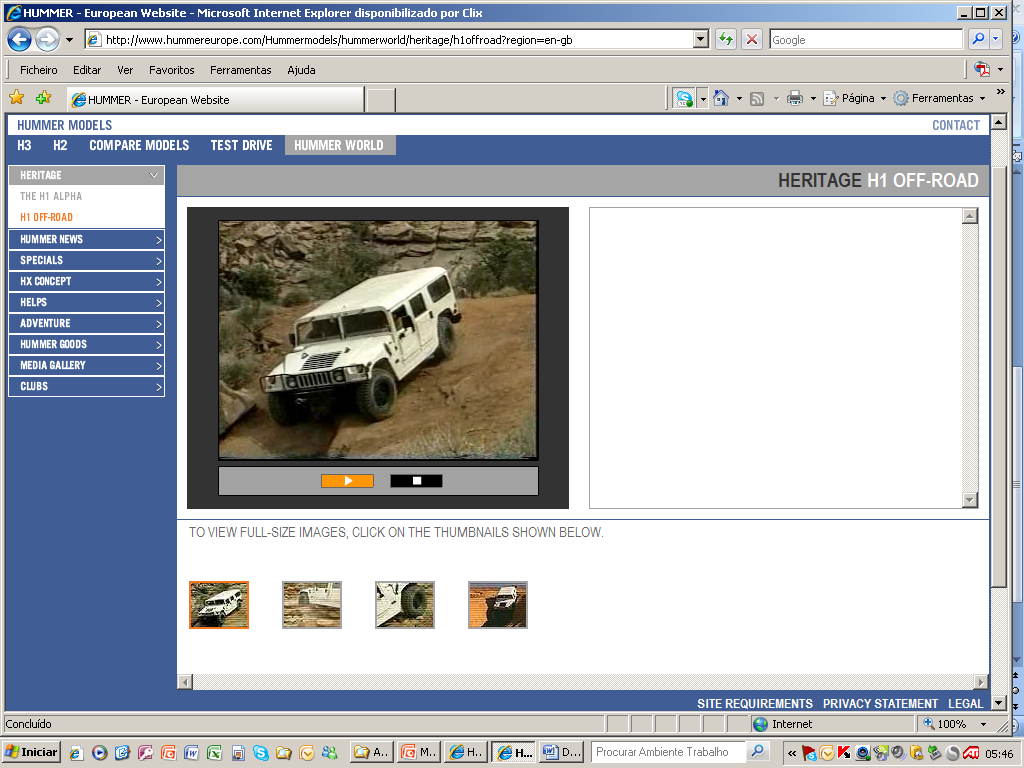Image resolution: width=1024 pixels, height=768 pixels.
Task: Open the Ajuda menu
Action: (x=301, y=70)
